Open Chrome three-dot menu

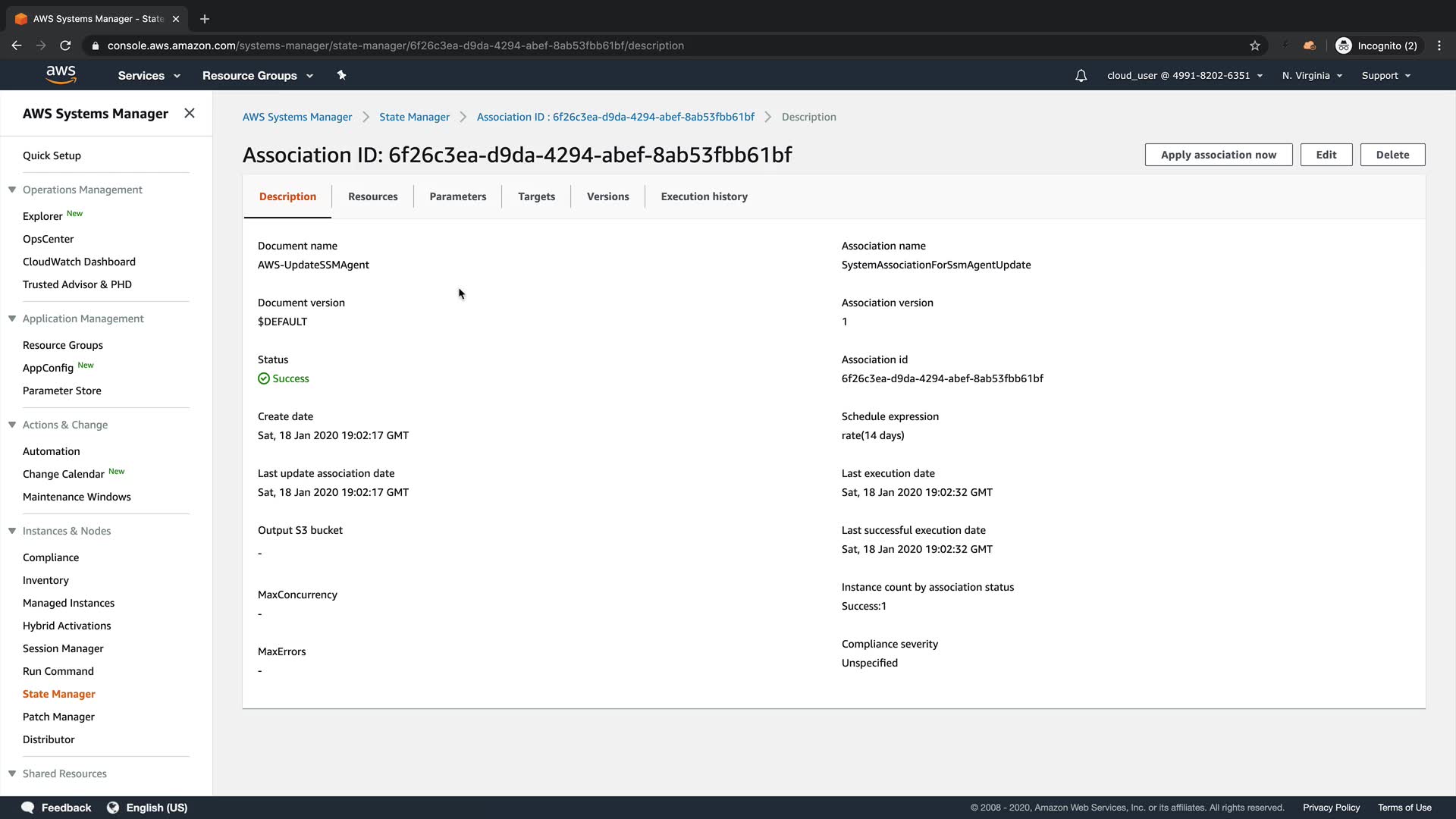(1439, 45)
